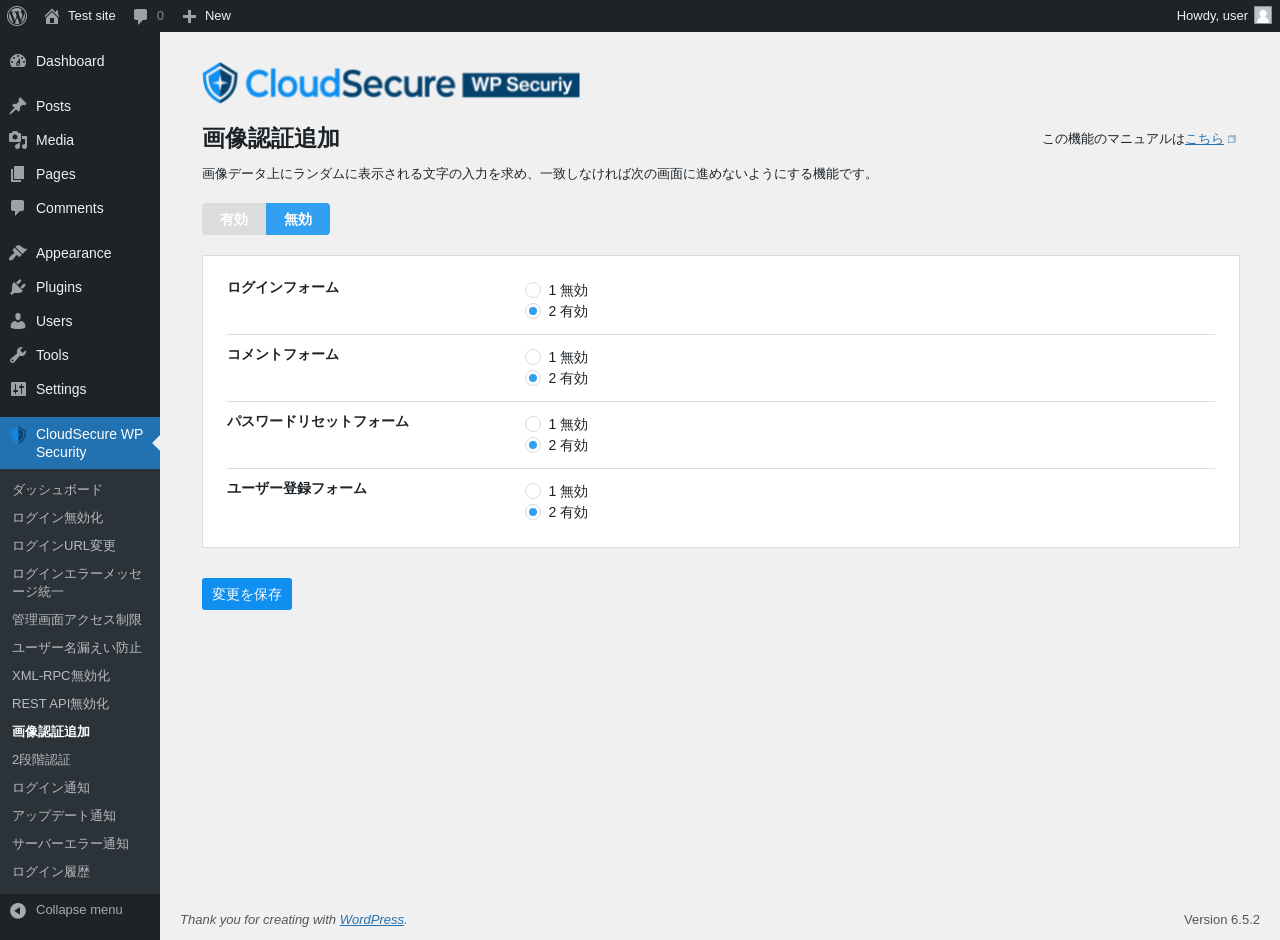Click the CloudSecure shield icon in sidebar
1280x940 pixels.
pos(18,435)
